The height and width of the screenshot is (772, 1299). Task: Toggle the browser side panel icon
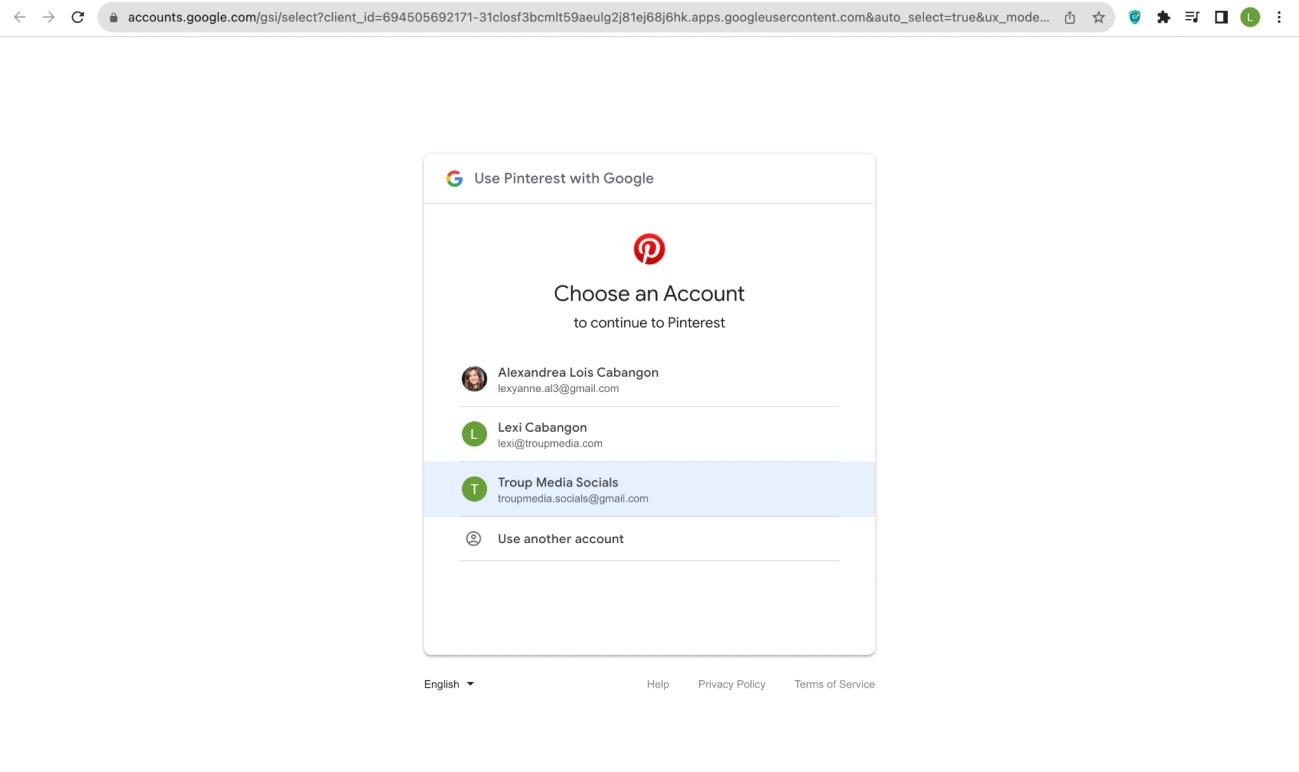(x=1221, y=17)
